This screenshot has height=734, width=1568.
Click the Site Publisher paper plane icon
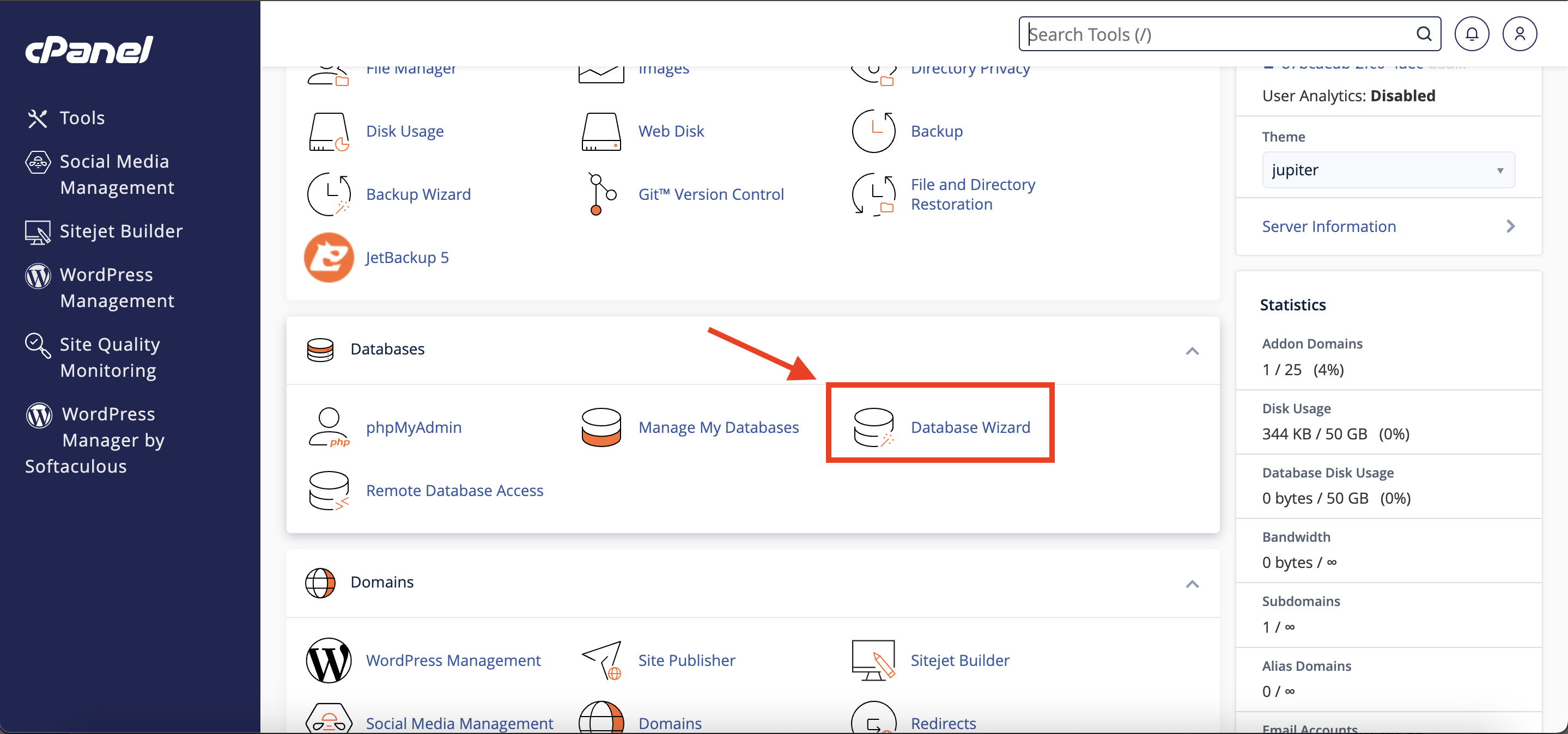tap(601, 660)
